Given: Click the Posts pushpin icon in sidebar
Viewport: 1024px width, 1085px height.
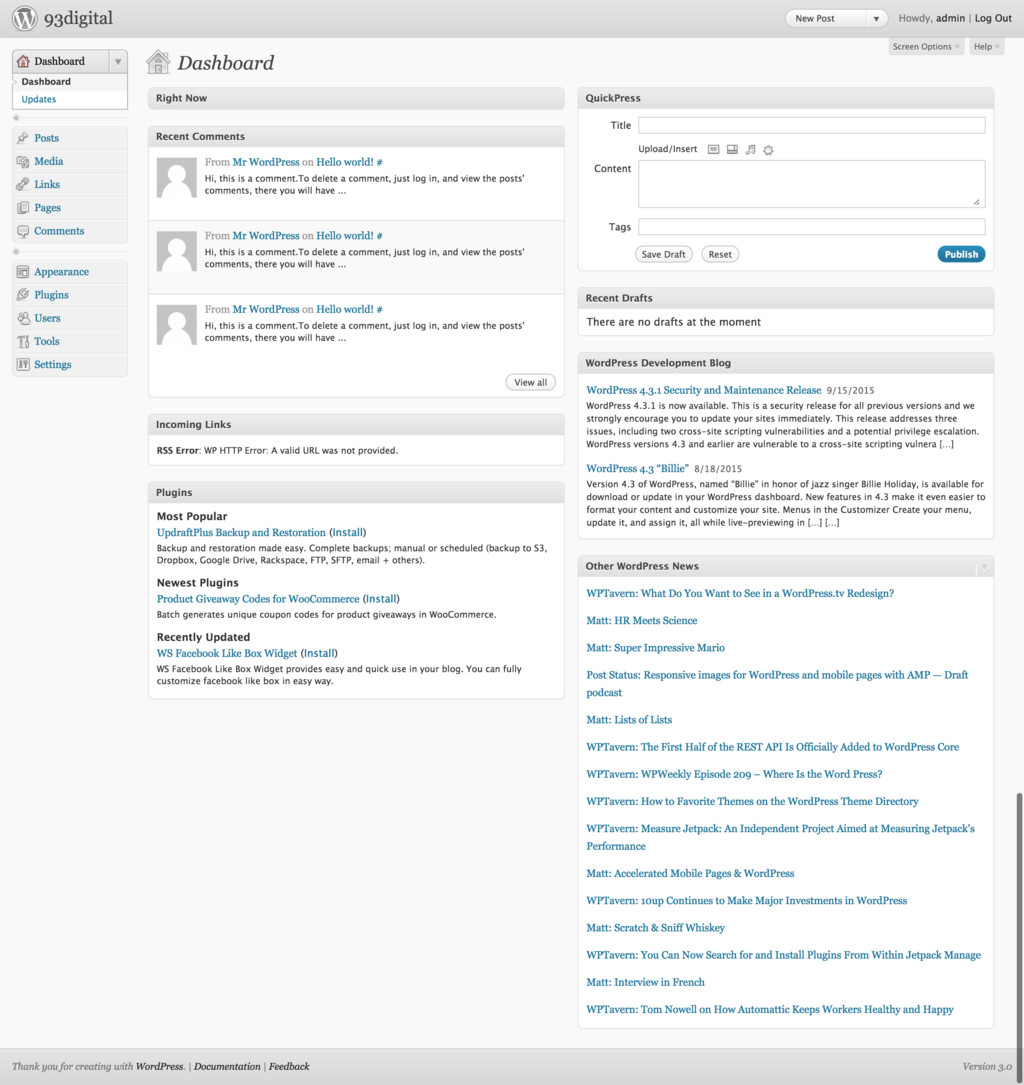Looking at the screenshot, I should 23,138.
